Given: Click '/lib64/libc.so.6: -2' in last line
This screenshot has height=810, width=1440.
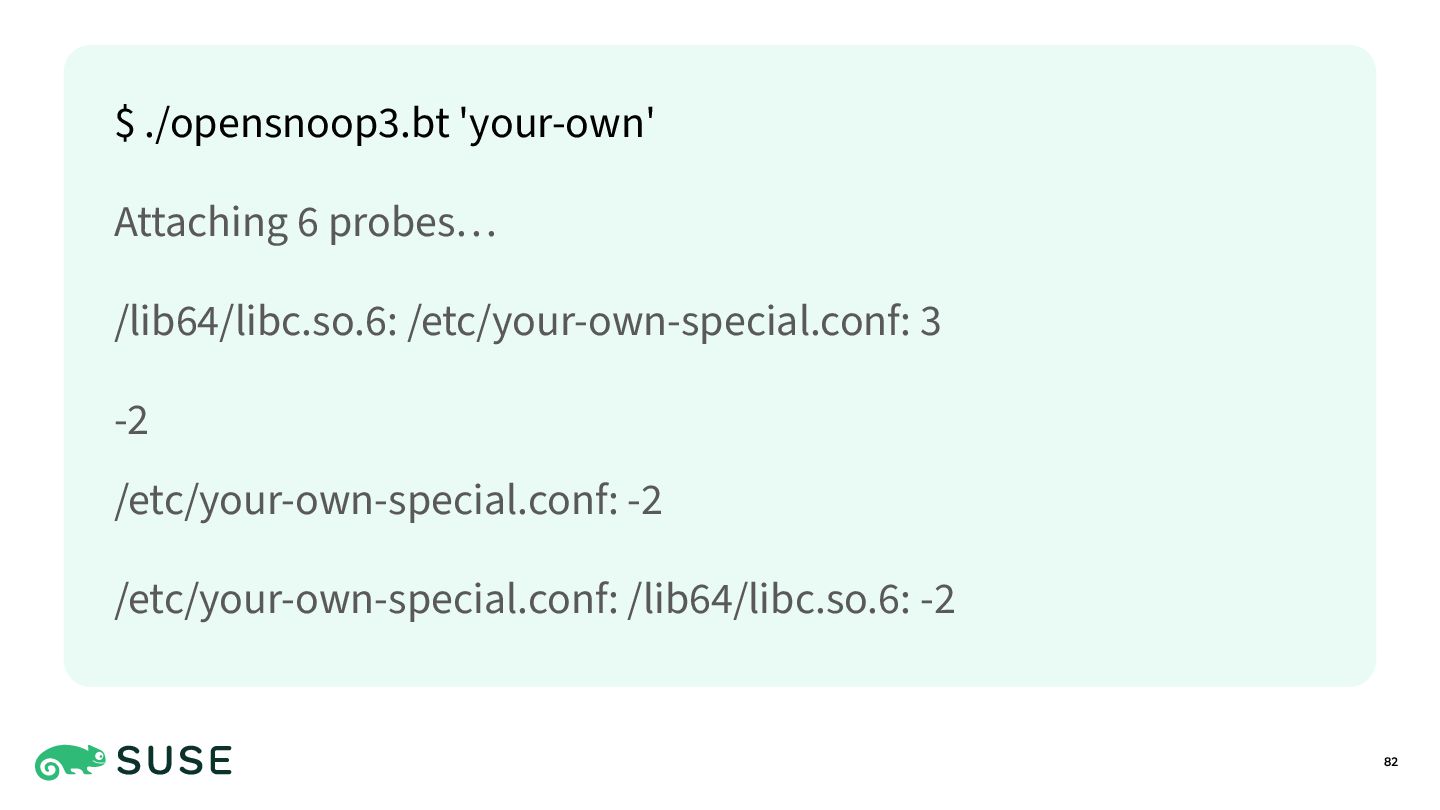Looking at the screenshot, I should pyautogui.click(x=791, y=600).
